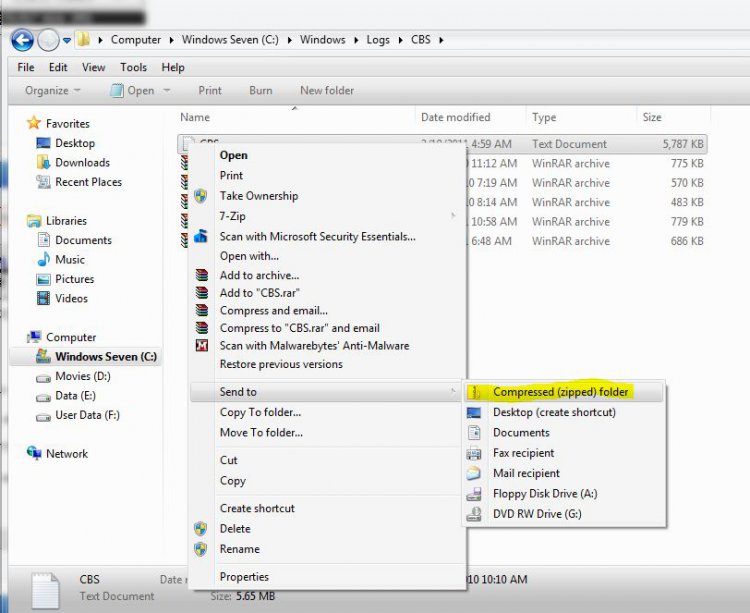Viewport: 750px width, 613px height.
Task: Click Microsoft Security Essentials scan icon
Action: pos(201,236)
